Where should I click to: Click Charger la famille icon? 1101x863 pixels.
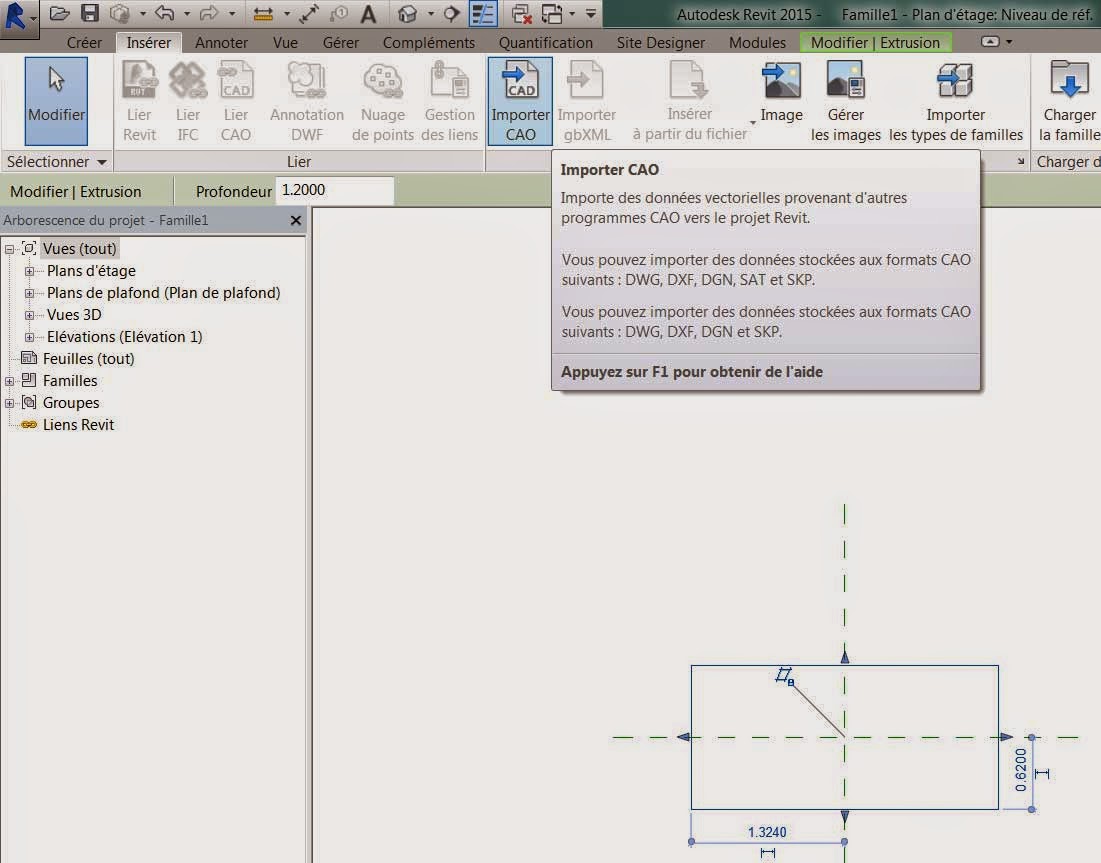(1069, 100)
